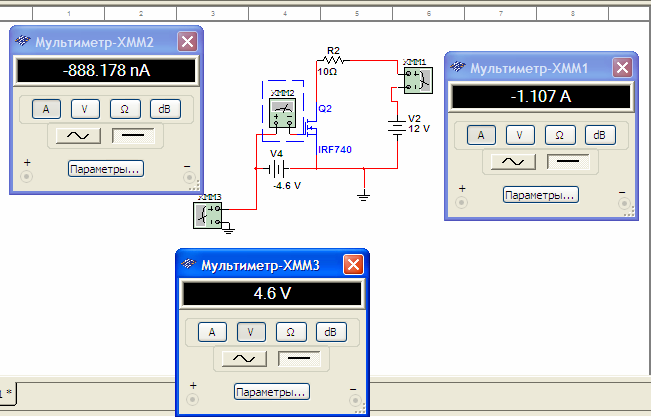Select voltmeter mode V in Multimeter-XMM1
Image resolution: width=651 pixels, height=417 pixels.
tap(520, 135)
